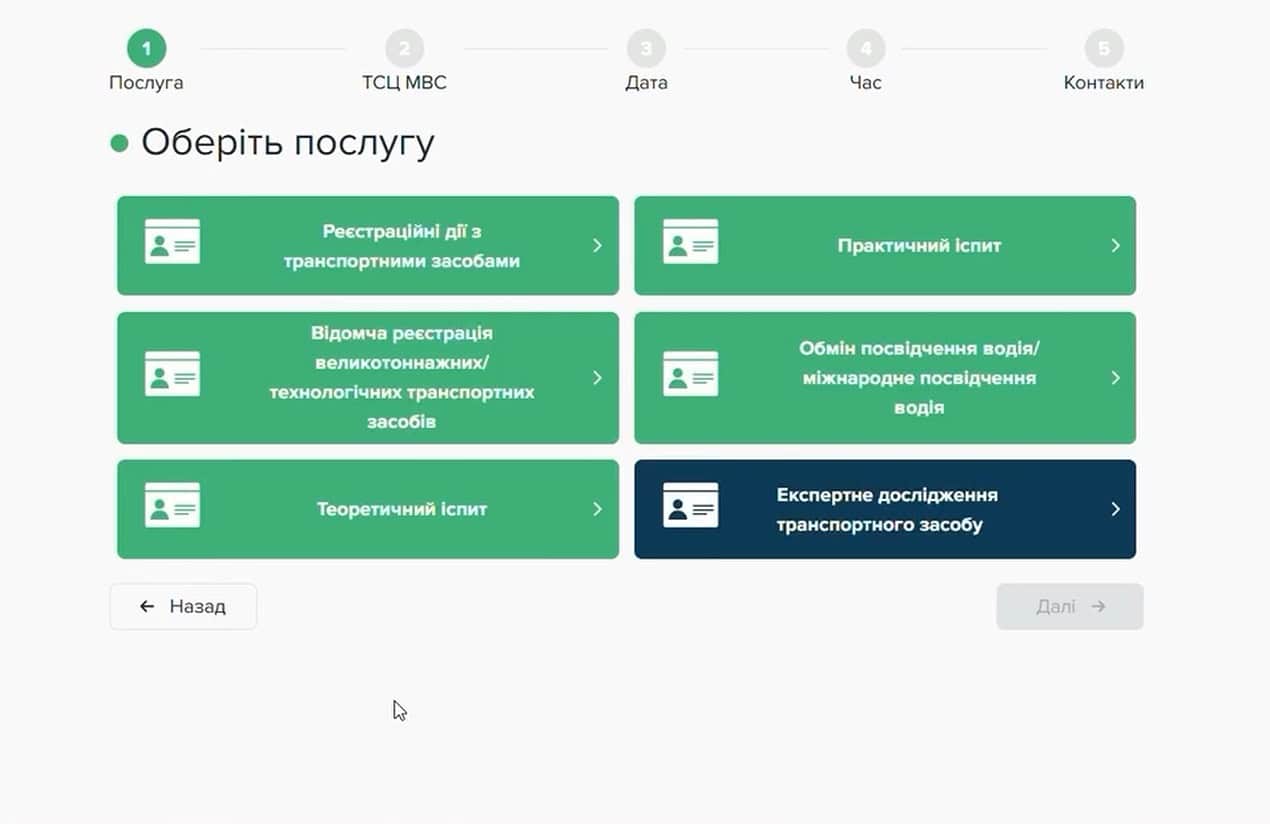The image size is (1270, 824).
Task: Go to step 1 circle Послуга
Action: (x=146, y=48)
